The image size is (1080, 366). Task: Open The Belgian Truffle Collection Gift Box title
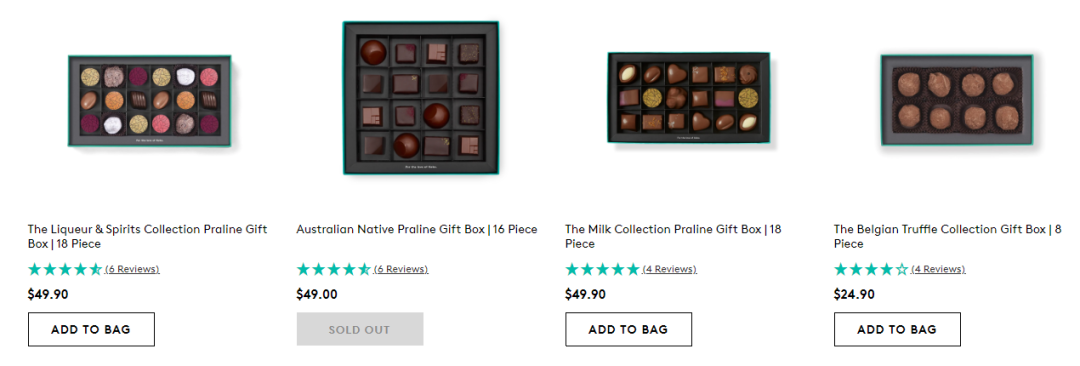948,236
